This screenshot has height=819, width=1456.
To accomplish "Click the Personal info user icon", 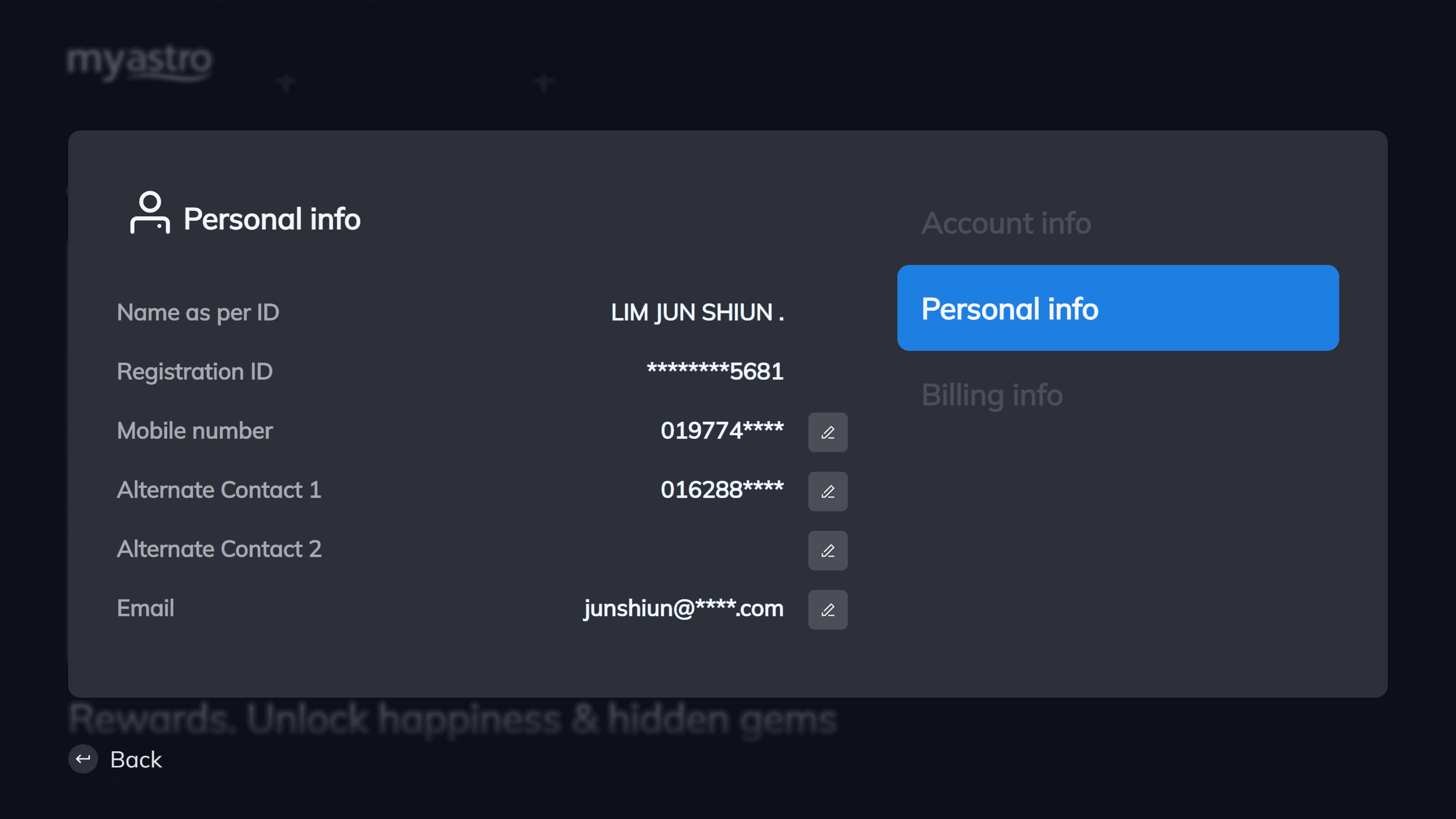I will pyautogui.click(x=150, y=212).
